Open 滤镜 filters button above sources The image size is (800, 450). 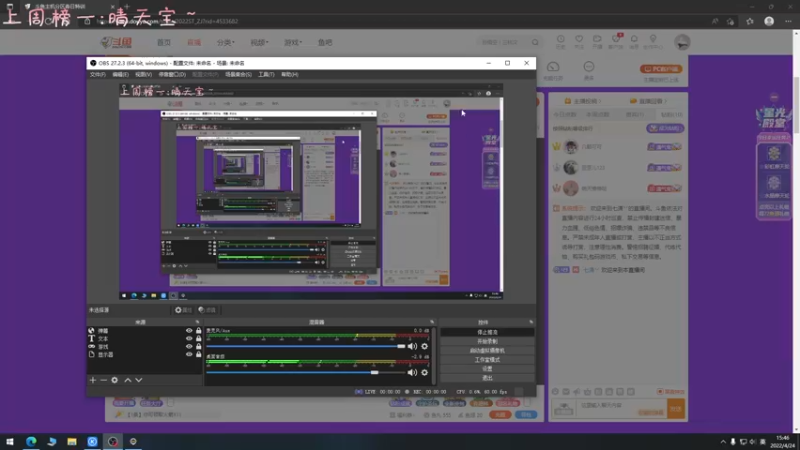coord(207,310)
